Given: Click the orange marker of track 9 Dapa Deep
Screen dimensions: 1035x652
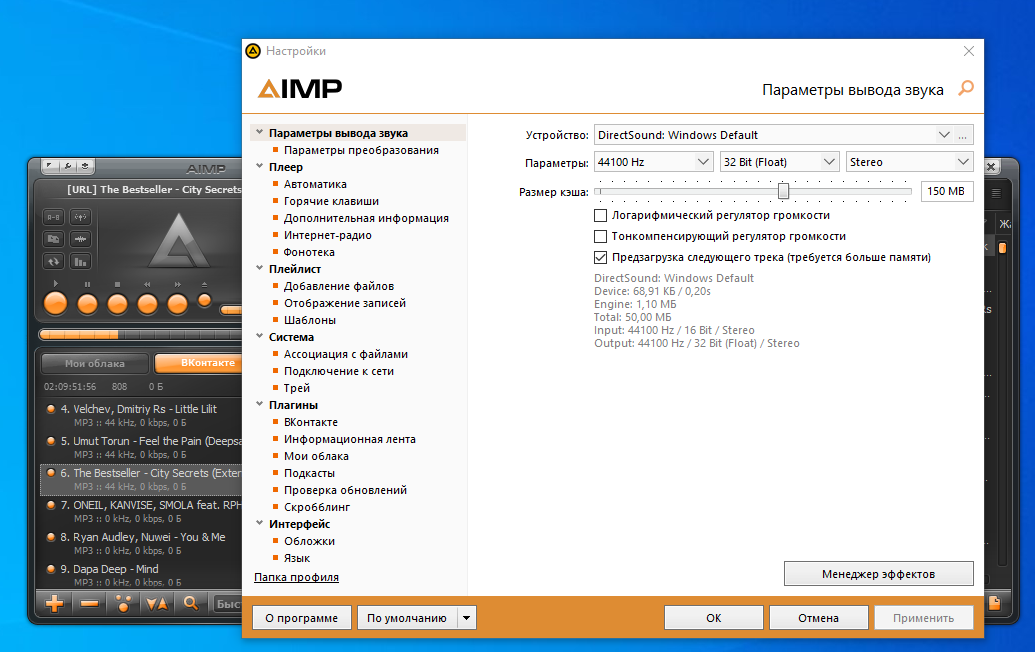Looking at the screenshot, I should click(51, 569).
